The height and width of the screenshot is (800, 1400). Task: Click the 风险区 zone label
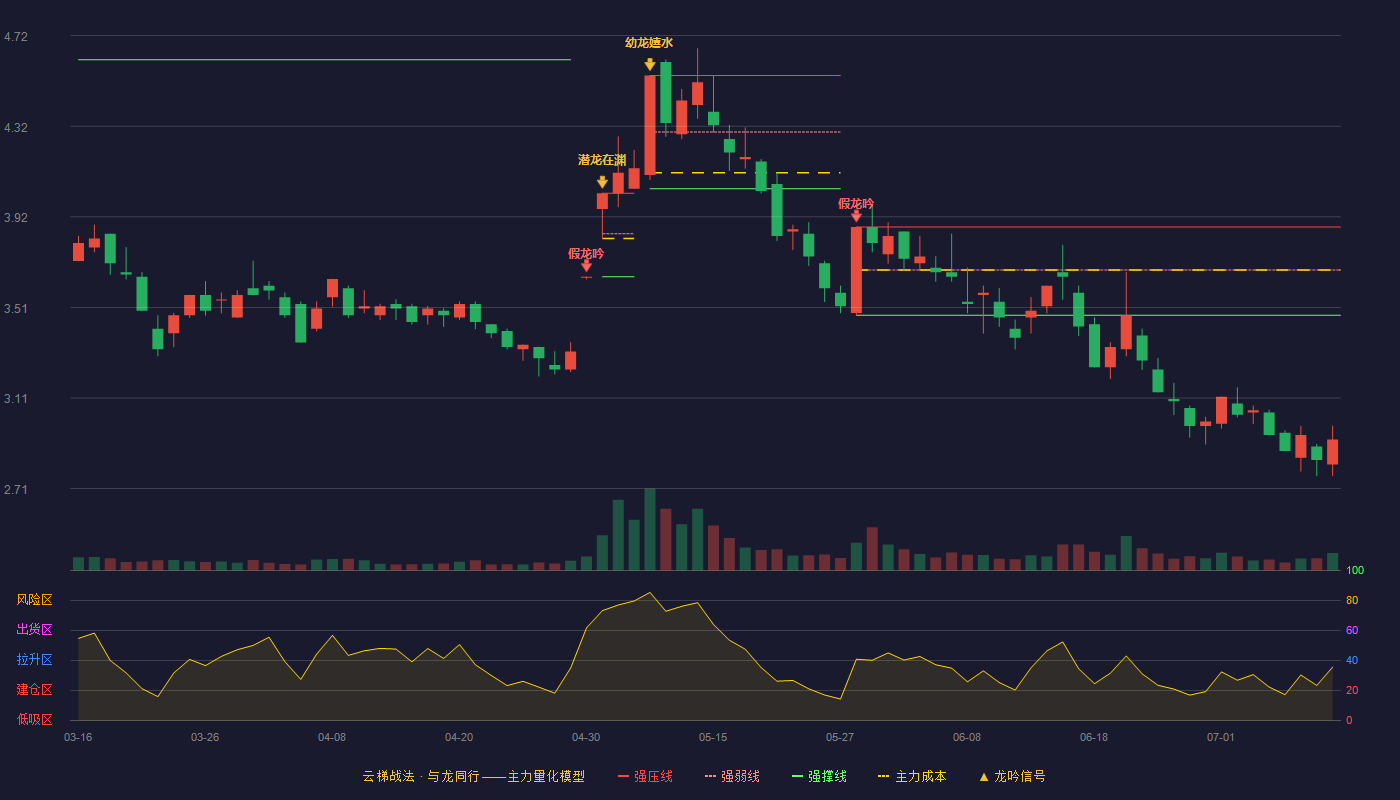[x=35, y=600]
